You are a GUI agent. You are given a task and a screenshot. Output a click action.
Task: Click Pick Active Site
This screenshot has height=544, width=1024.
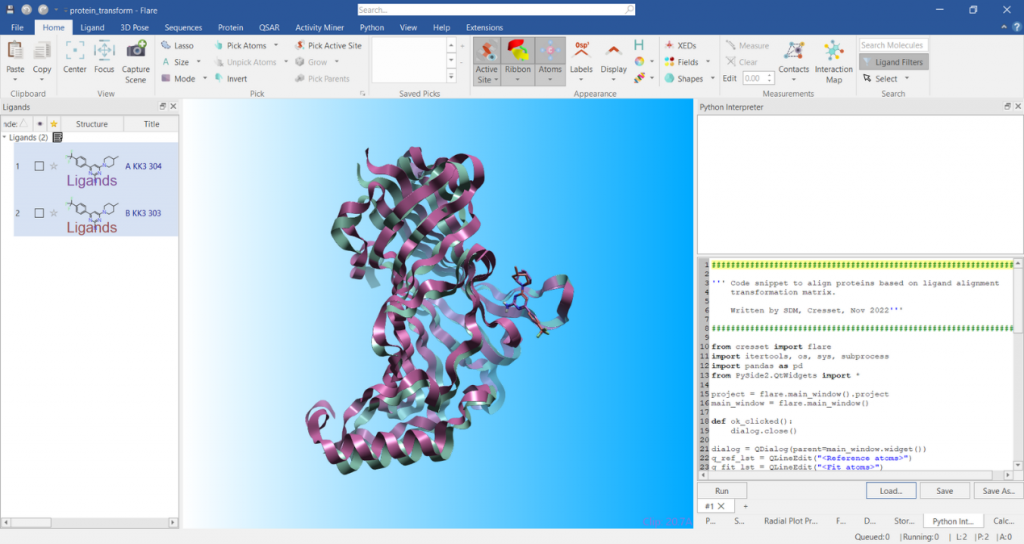coord(328,46)
